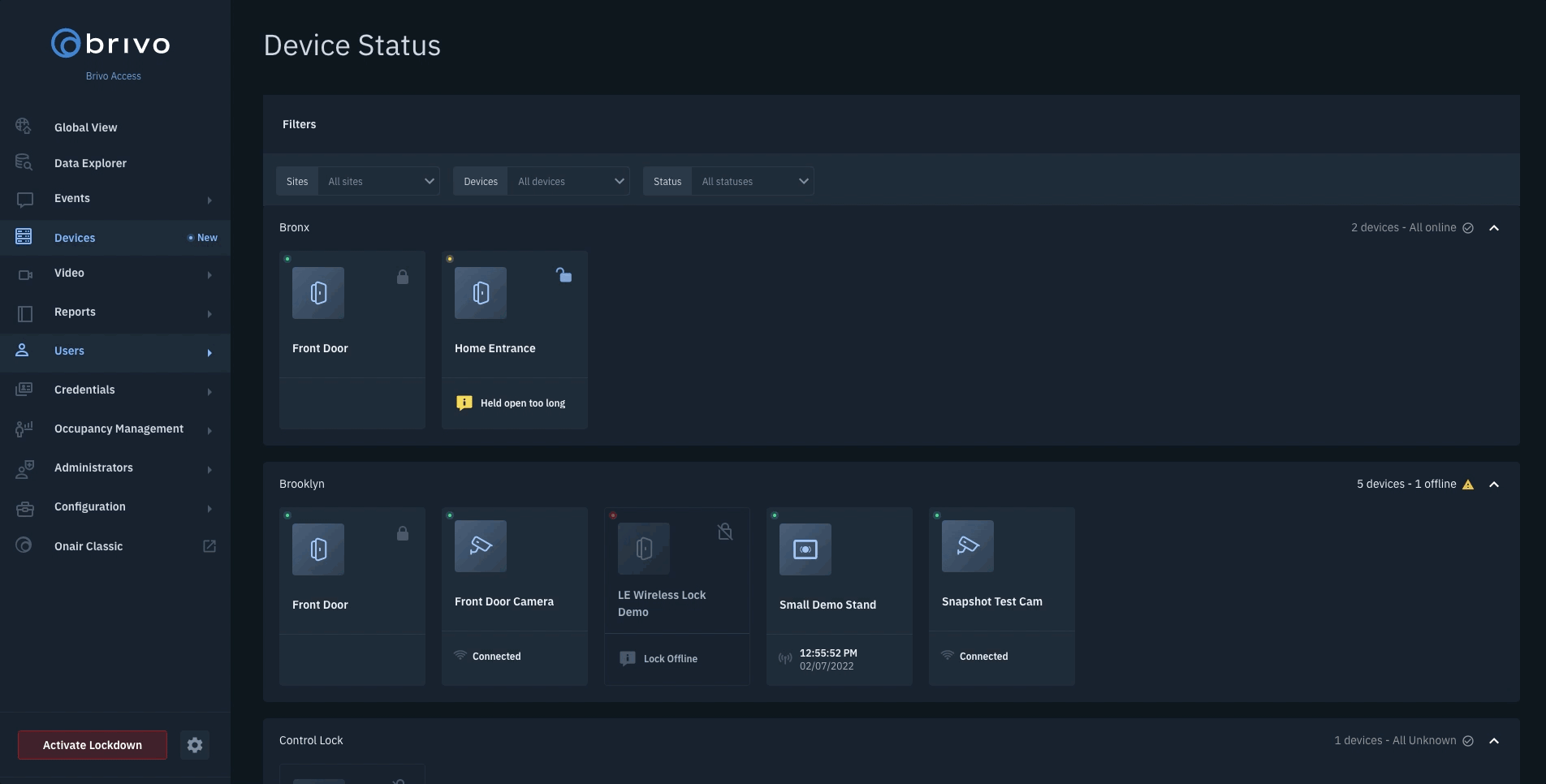Expand the Users submenu arrow
This screenshot has width=1546, height=784.
click(x=209, y=353)
